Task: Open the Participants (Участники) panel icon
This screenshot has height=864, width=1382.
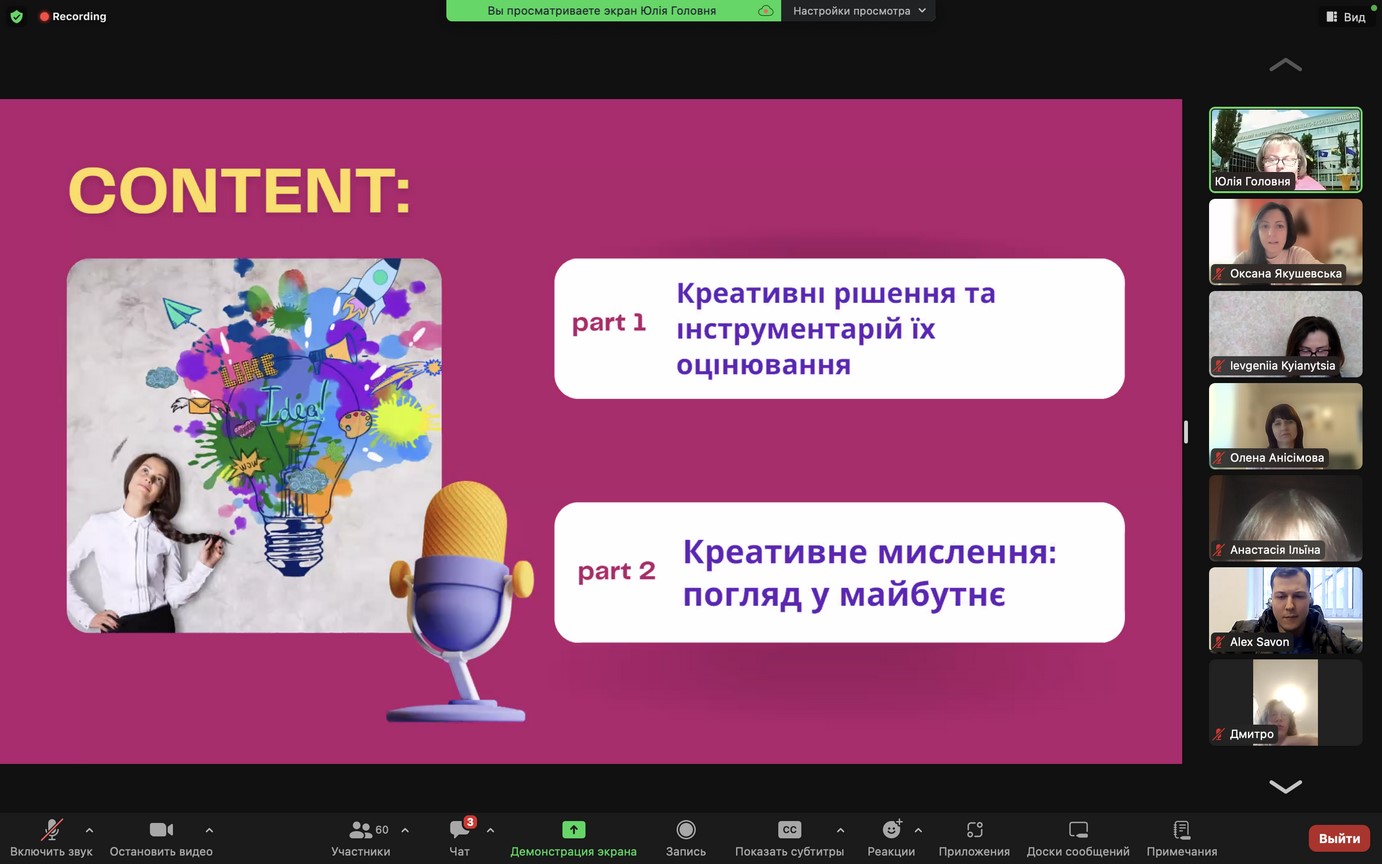Action: pos(360,830)
